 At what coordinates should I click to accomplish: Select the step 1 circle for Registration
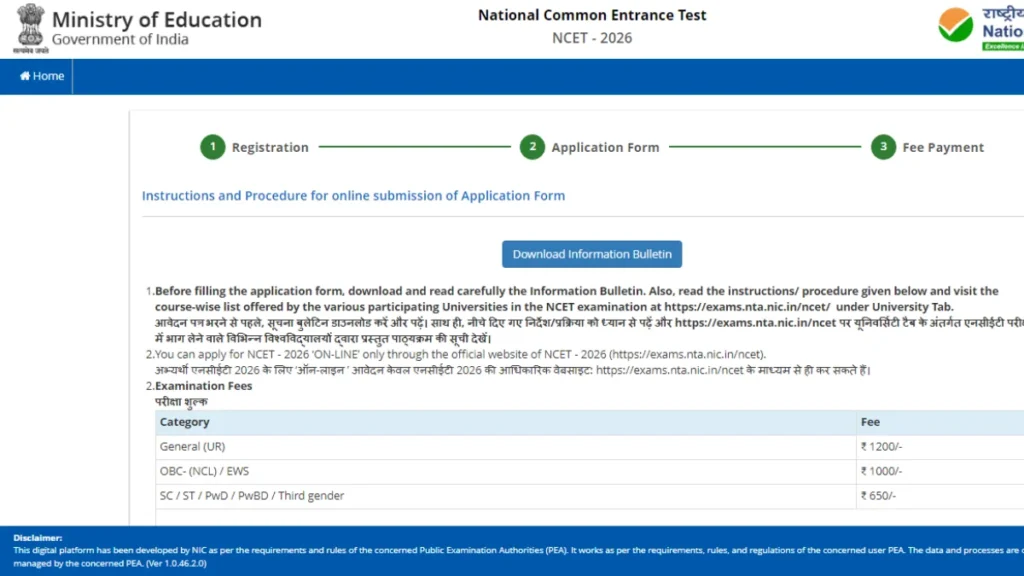coord(212,147)
